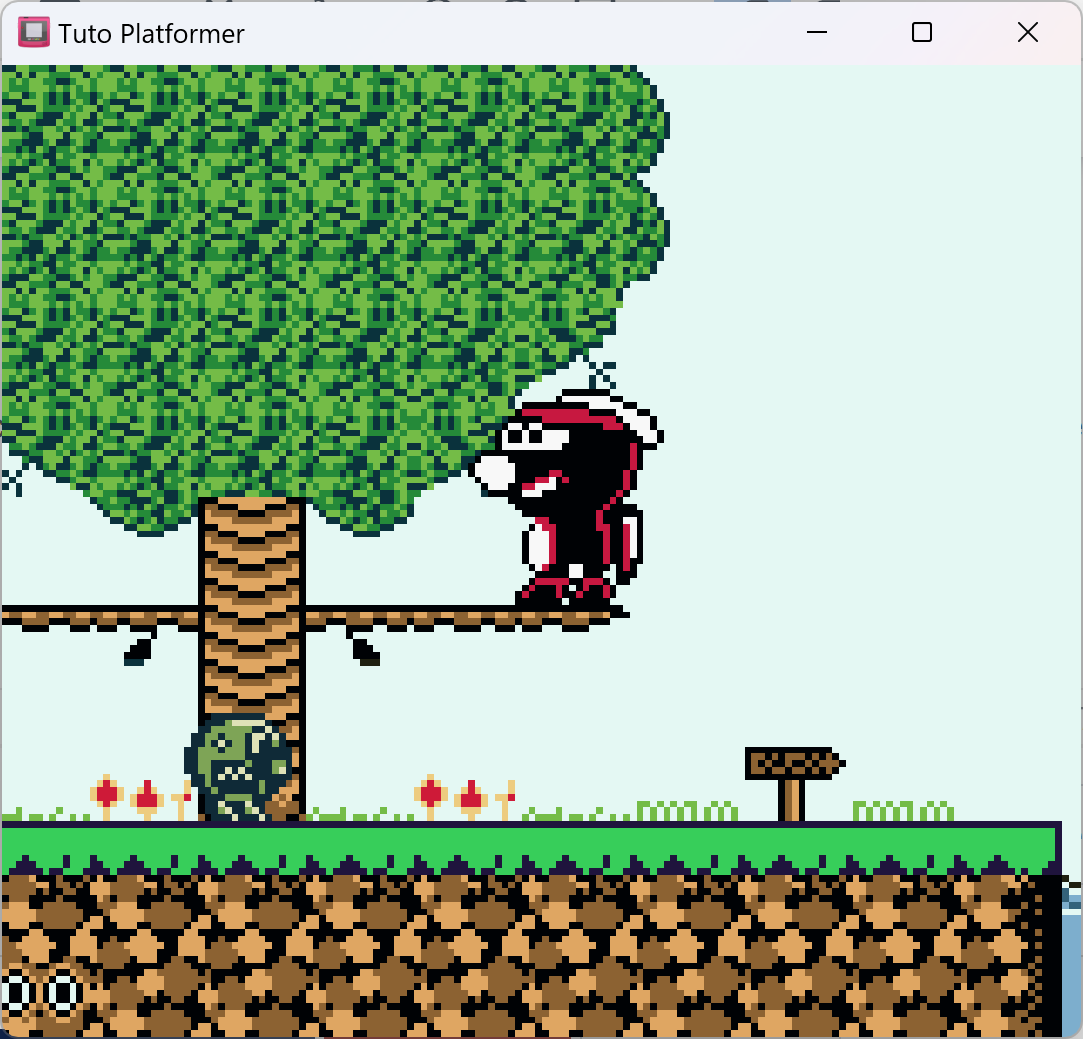Click the pair of eyes in the dirt

(40, 992)
